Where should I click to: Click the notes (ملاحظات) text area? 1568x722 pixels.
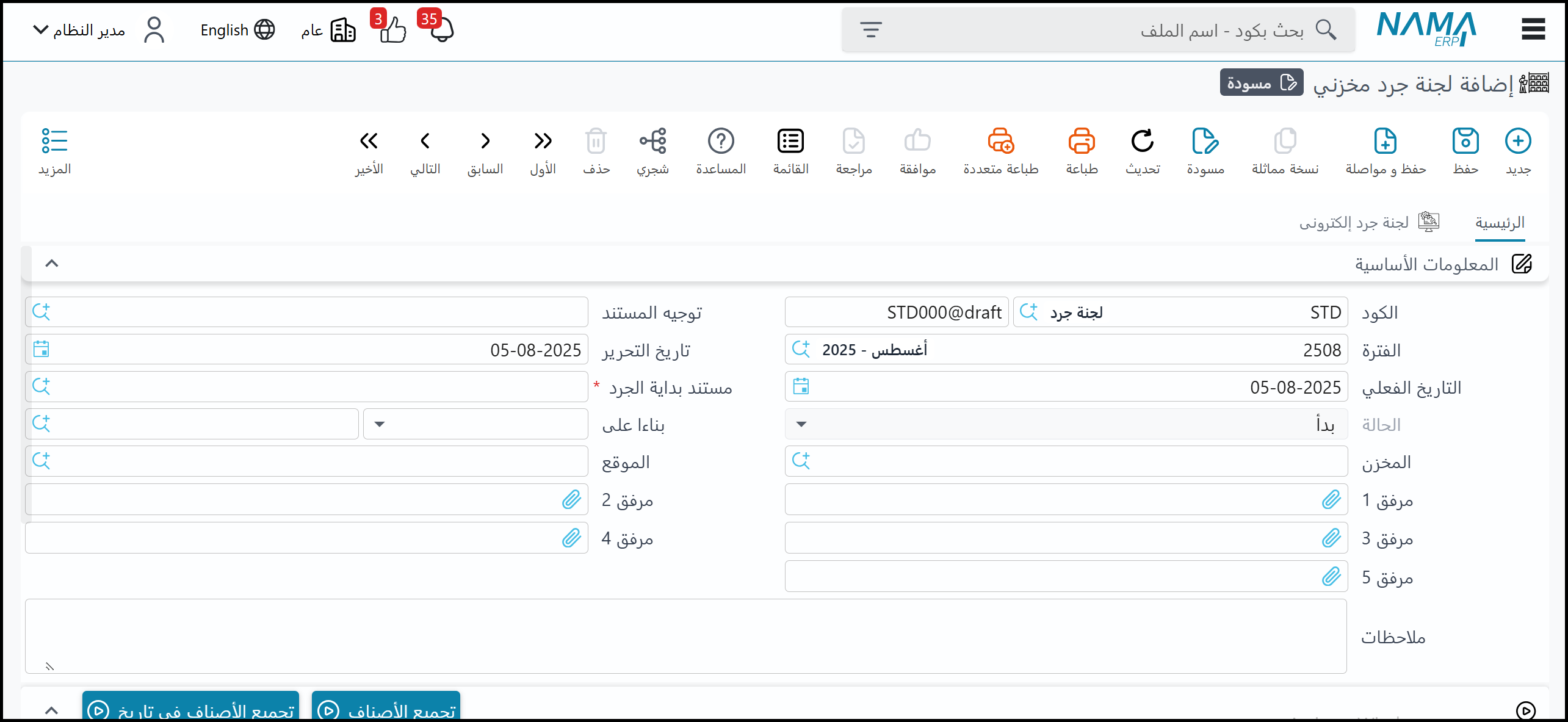tap(685, 636)
